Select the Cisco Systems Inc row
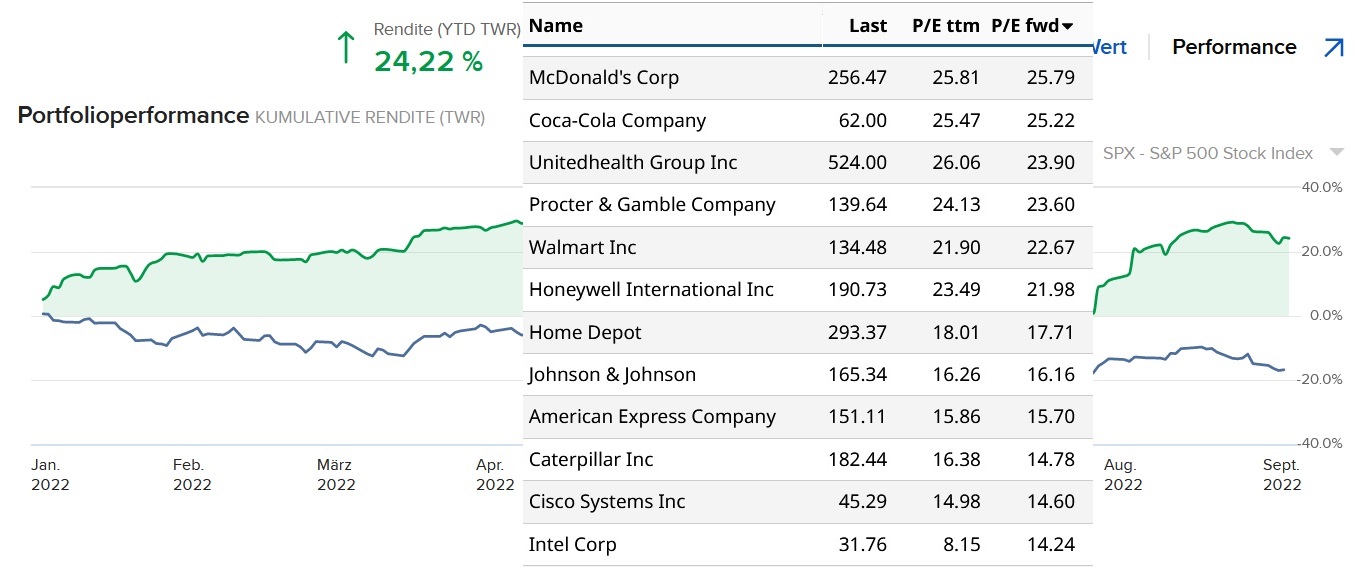Screen dimensions: 1356x568 (607, 502)
